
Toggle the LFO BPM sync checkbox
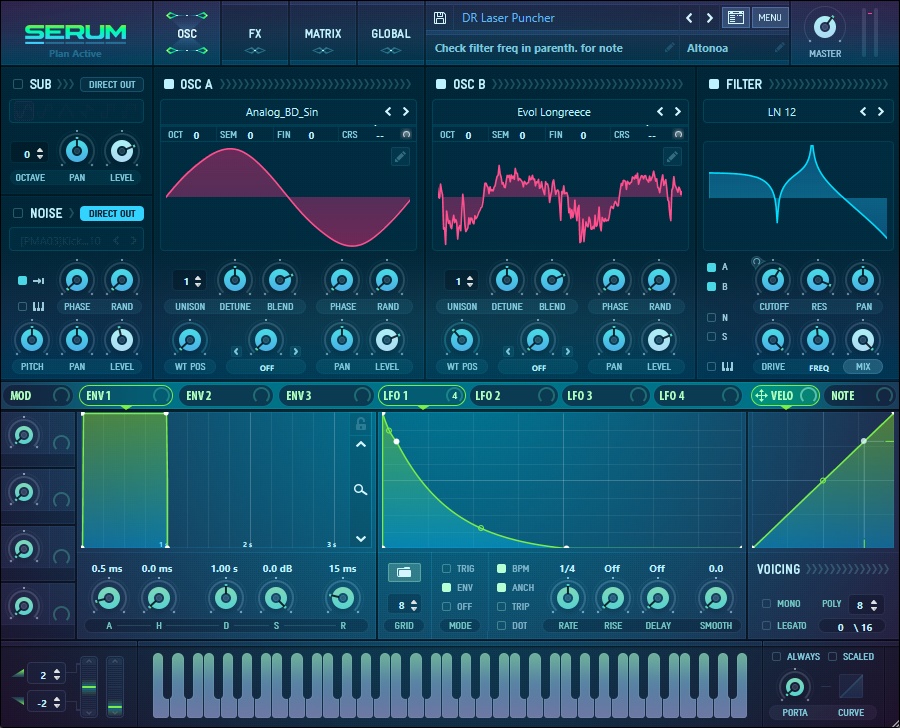click(501, 568)
